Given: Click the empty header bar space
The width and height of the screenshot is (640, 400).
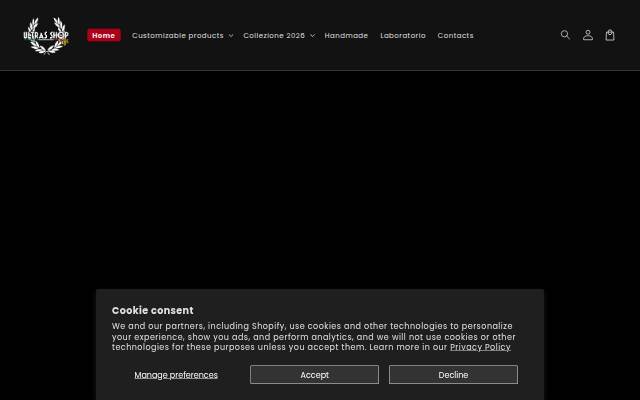Looking at the screenshot, I should tap(516, 36).
